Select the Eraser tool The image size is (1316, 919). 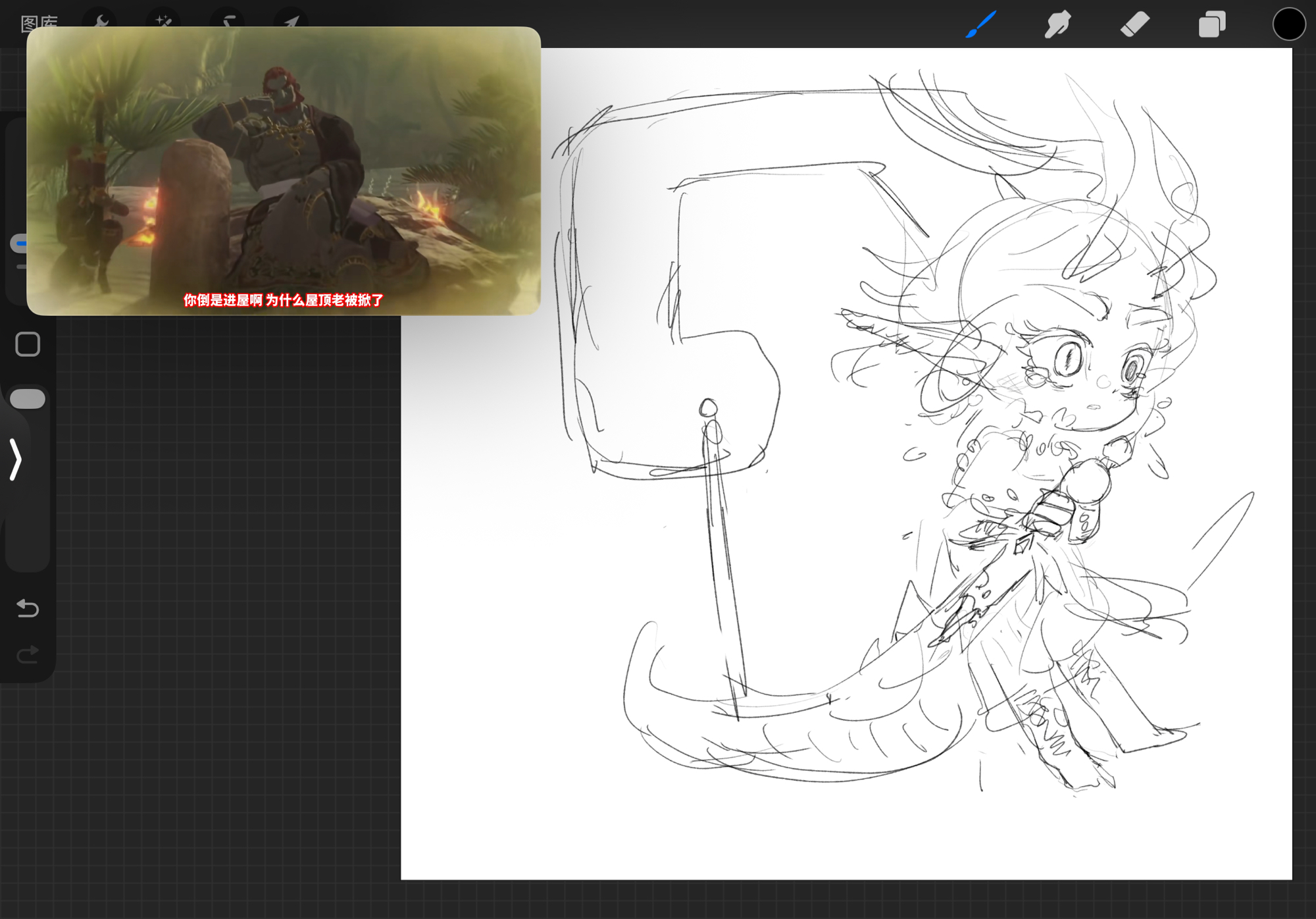1134,25
